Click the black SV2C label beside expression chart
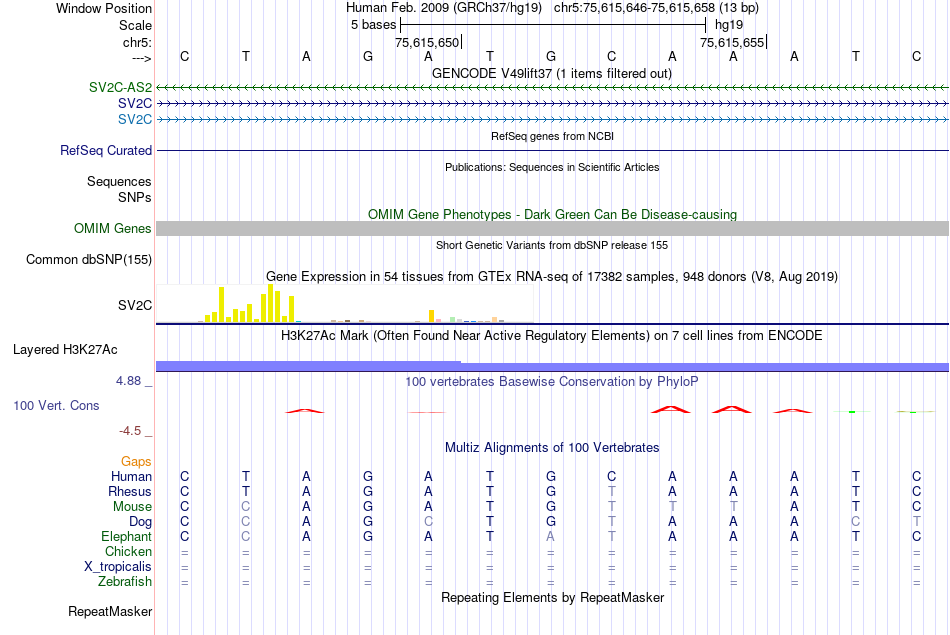The height and width of the screenshot is (635, 950). (135, 305)
